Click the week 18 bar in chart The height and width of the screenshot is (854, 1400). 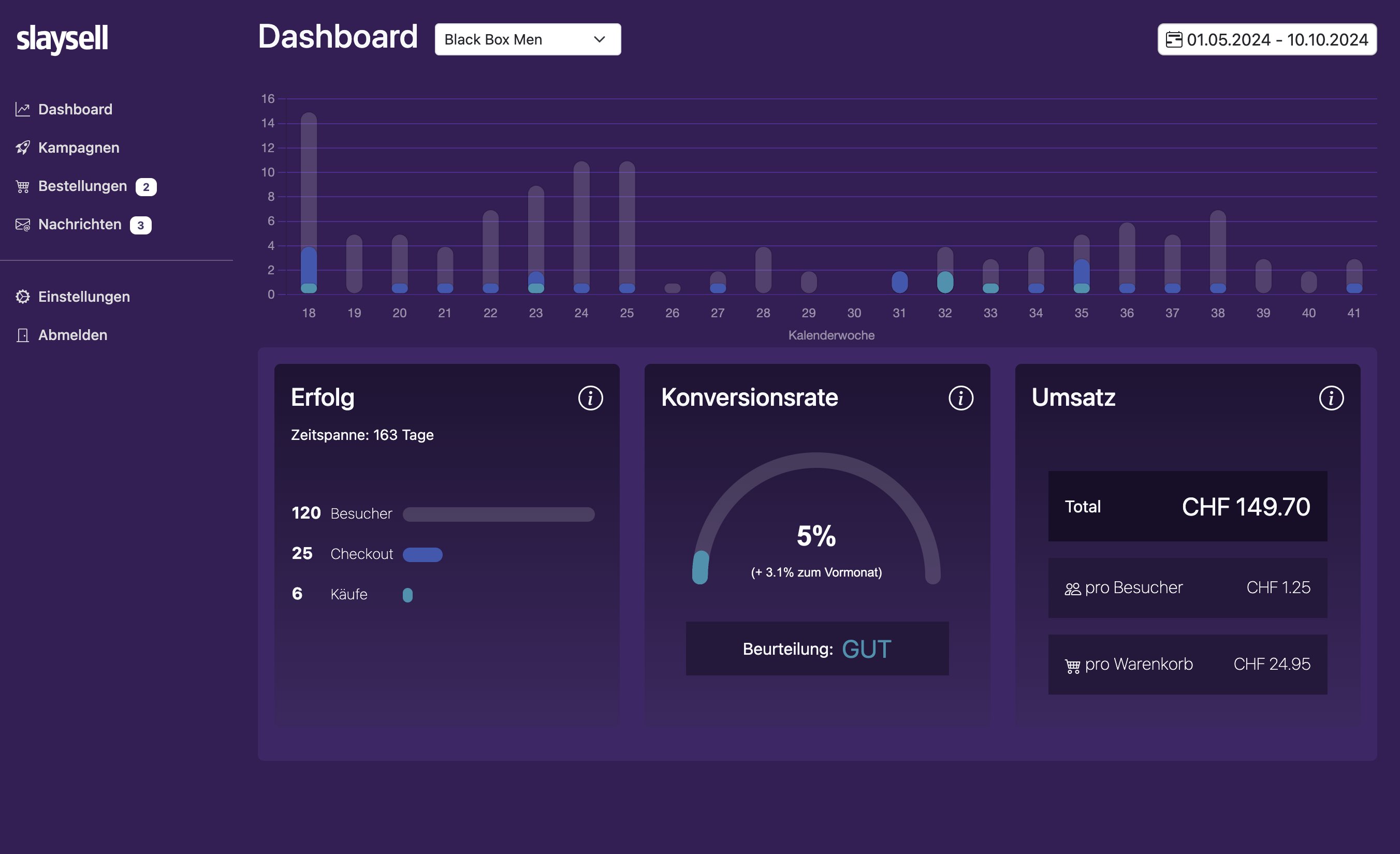309,203
